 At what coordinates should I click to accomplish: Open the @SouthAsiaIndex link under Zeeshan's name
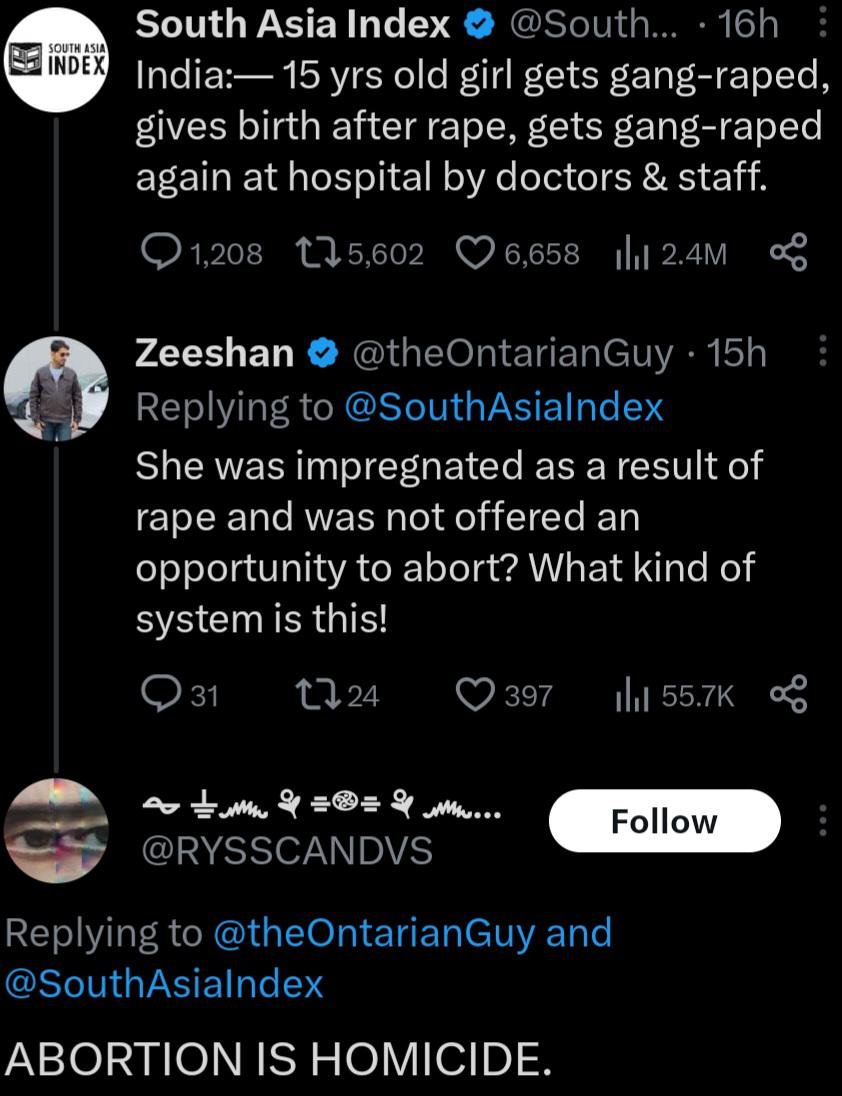[x=504, y=407]
